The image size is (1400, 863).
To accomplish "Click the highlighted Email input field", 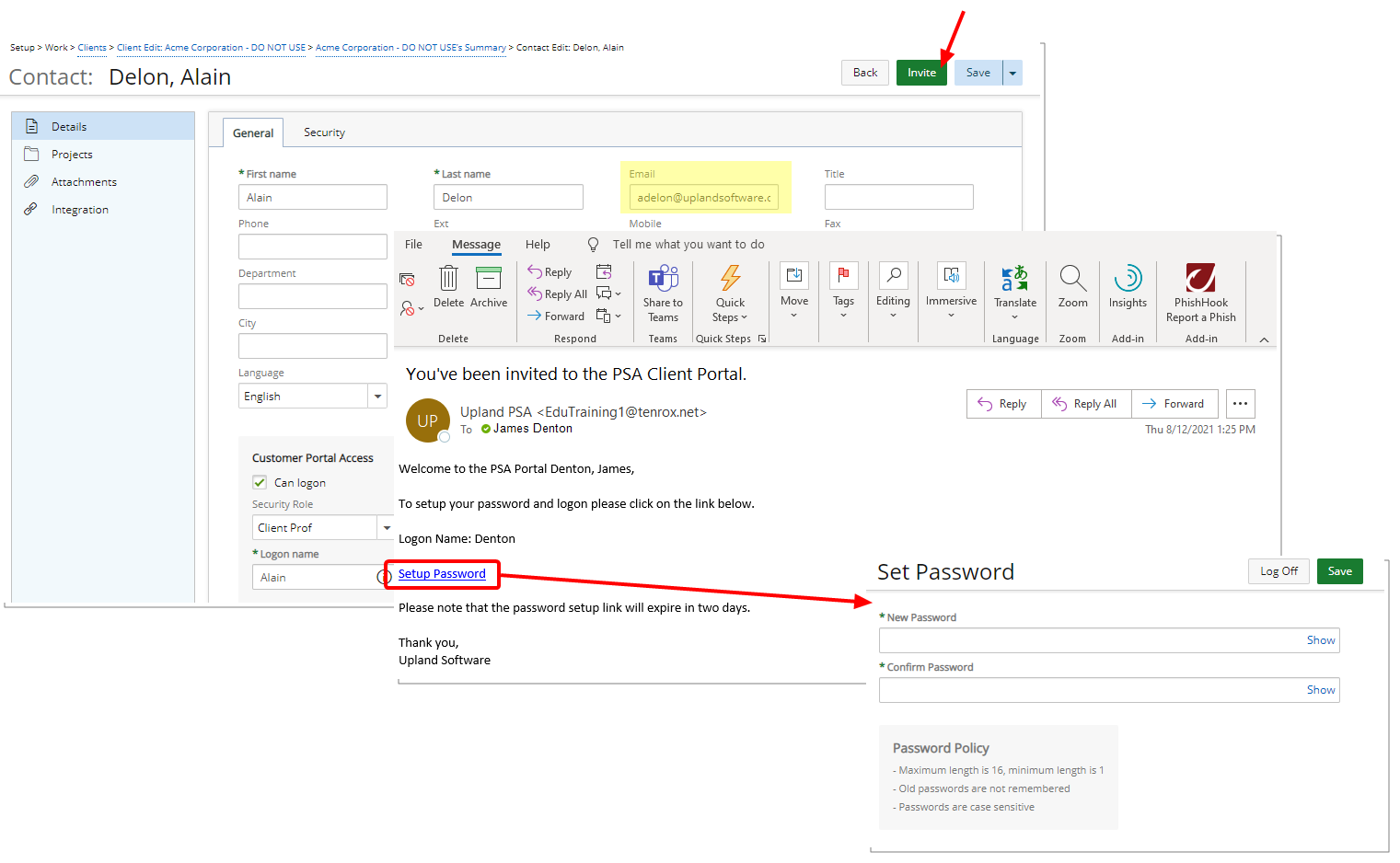I will pyautogui.click(x=704, y=197).
